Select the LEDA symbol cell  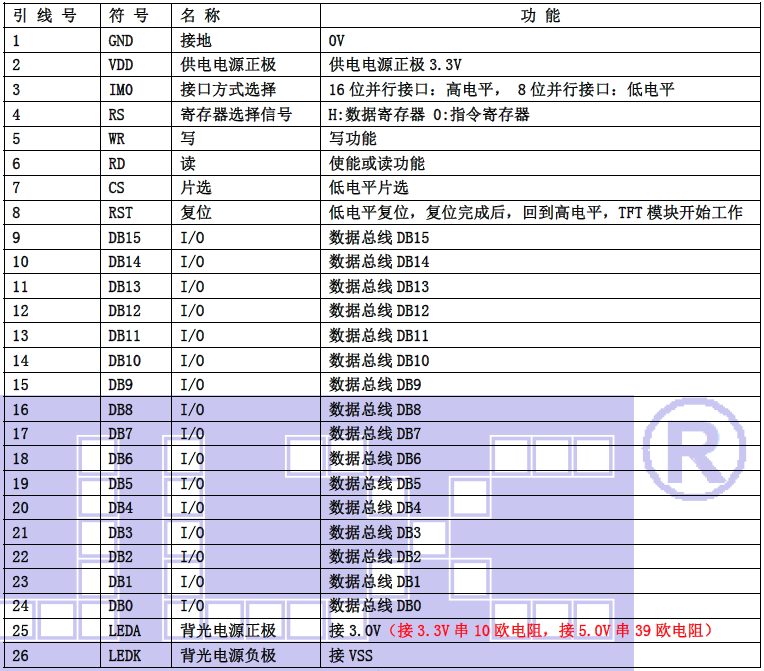coord(124,630)
